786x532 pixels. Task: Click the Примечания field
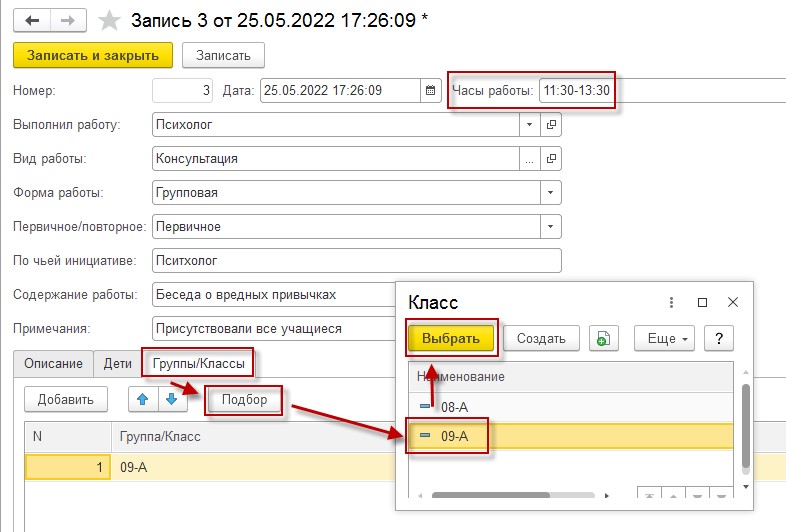[x=274, y=329]
